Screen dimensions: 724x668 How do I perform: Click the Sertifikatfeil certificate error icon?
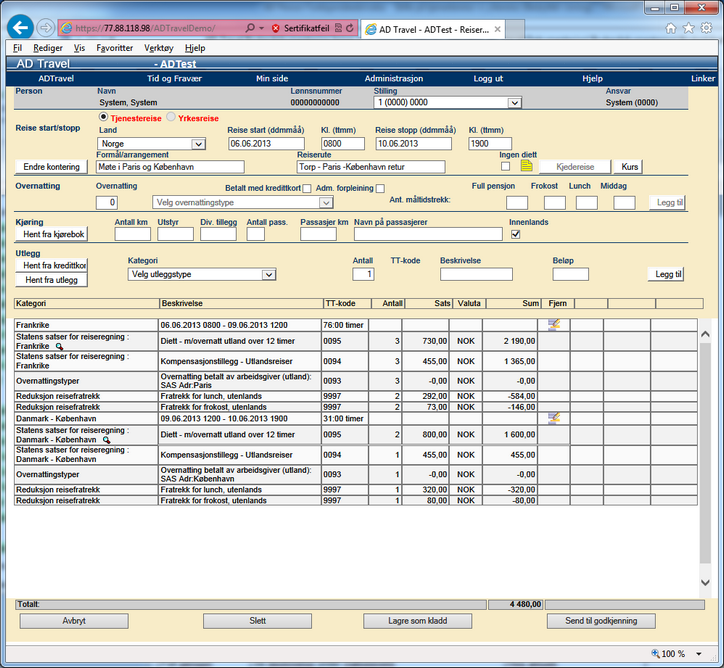click(277, 27)
